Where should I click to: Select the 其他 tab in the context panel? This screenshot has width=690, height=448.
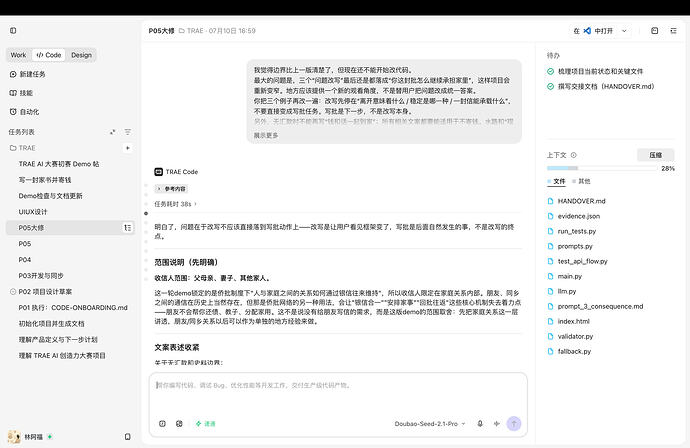[x=581, y=181]
